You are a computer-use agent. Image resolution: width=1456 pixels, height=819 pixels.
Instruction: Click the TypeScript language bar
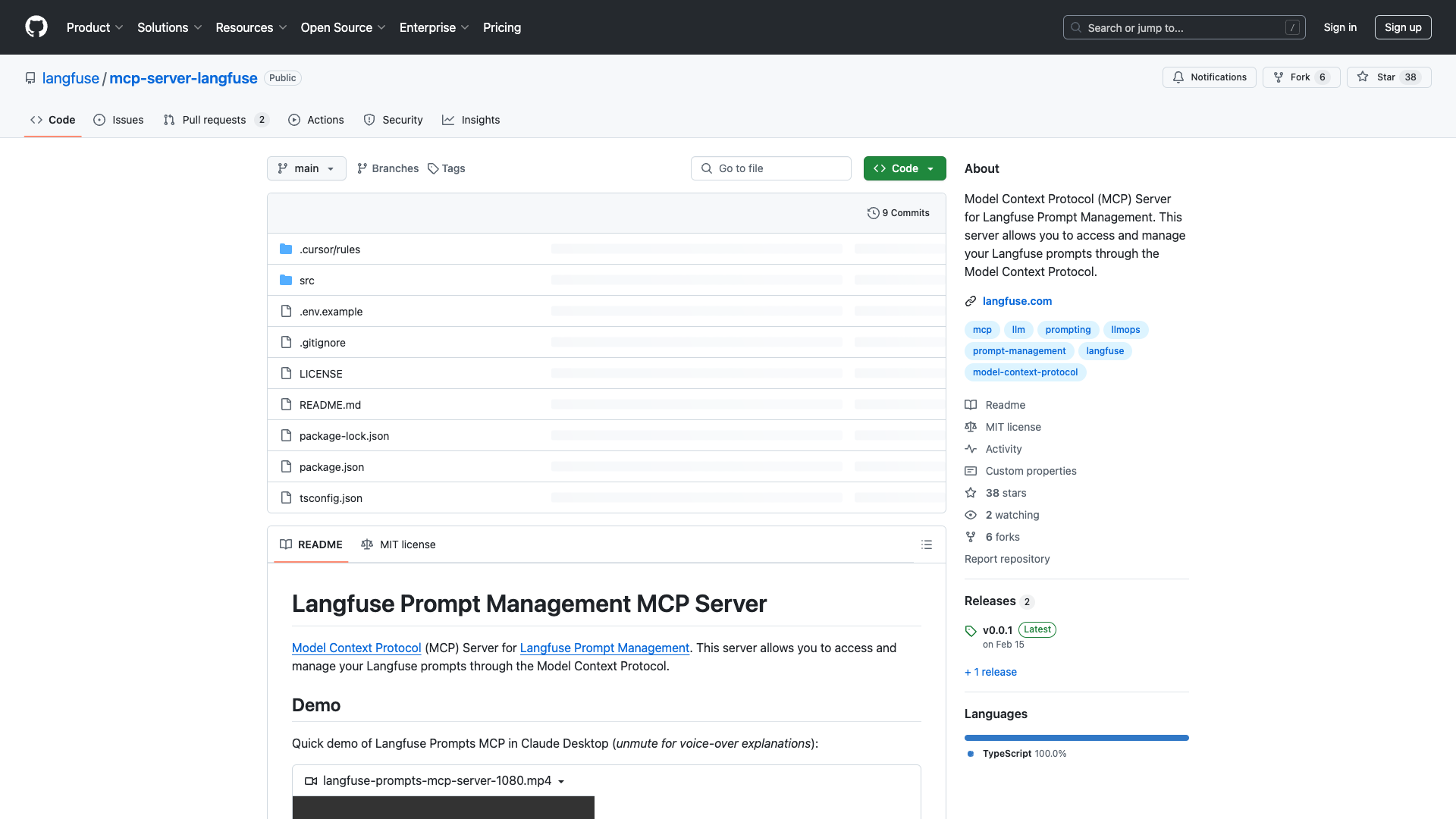coord(1076,737)
